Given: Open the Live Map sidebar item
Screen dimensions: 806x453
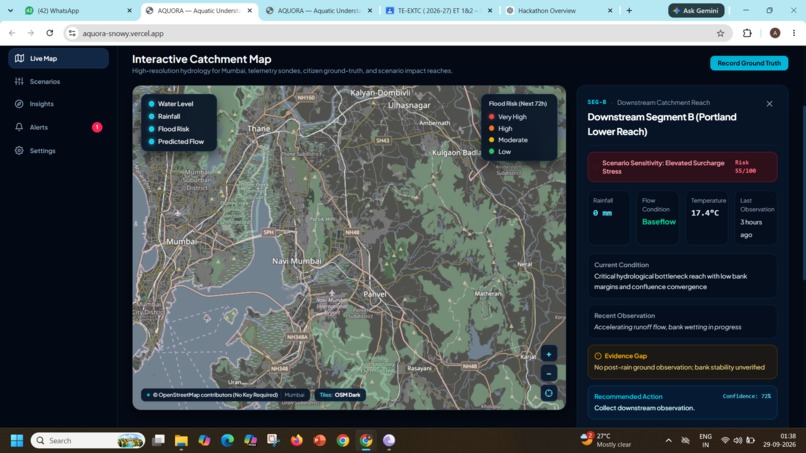Looking at the screenshot, I should [x=58, y=59].
